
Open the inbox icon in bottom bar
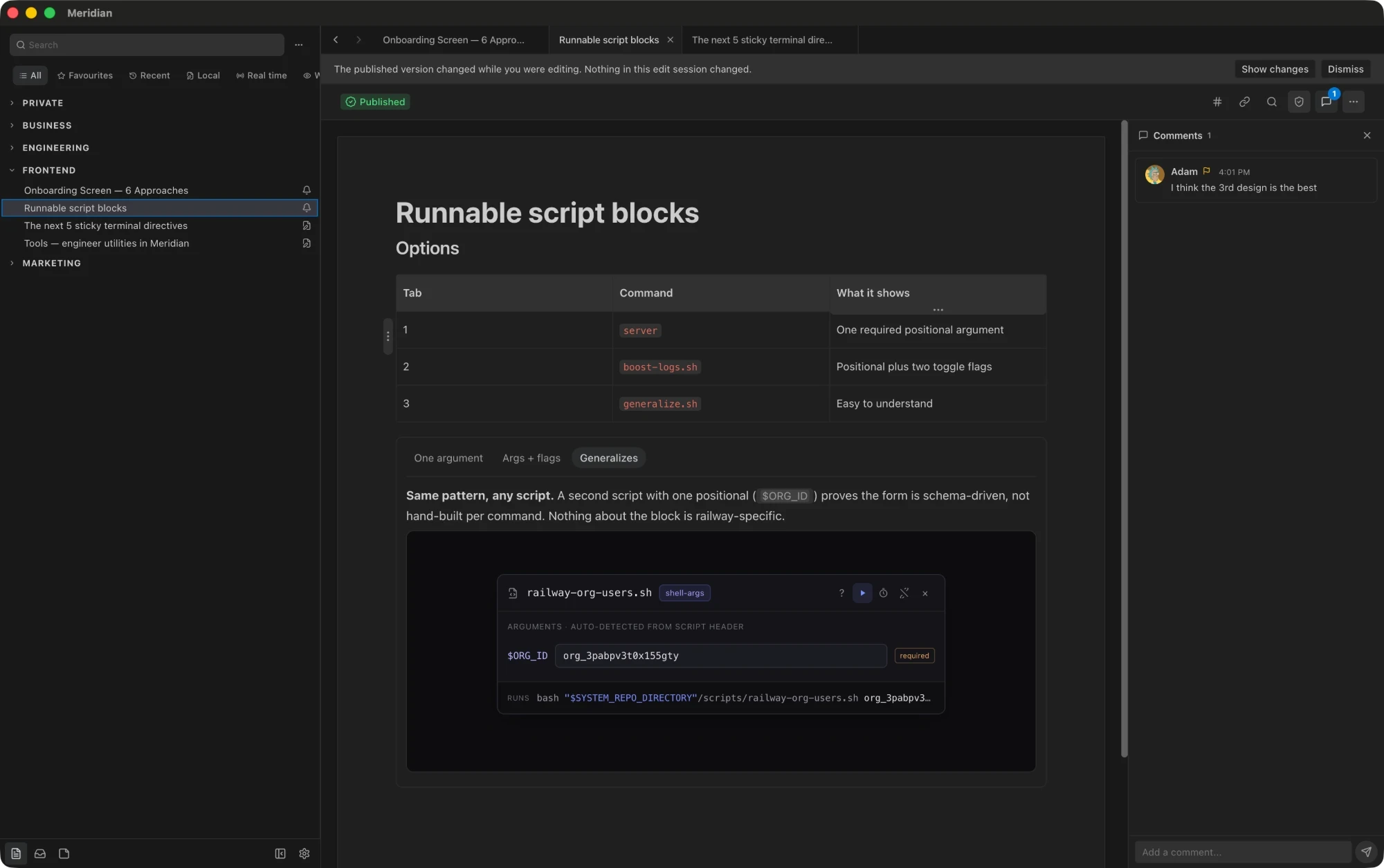pyautogui.click(x=40, y=853)
